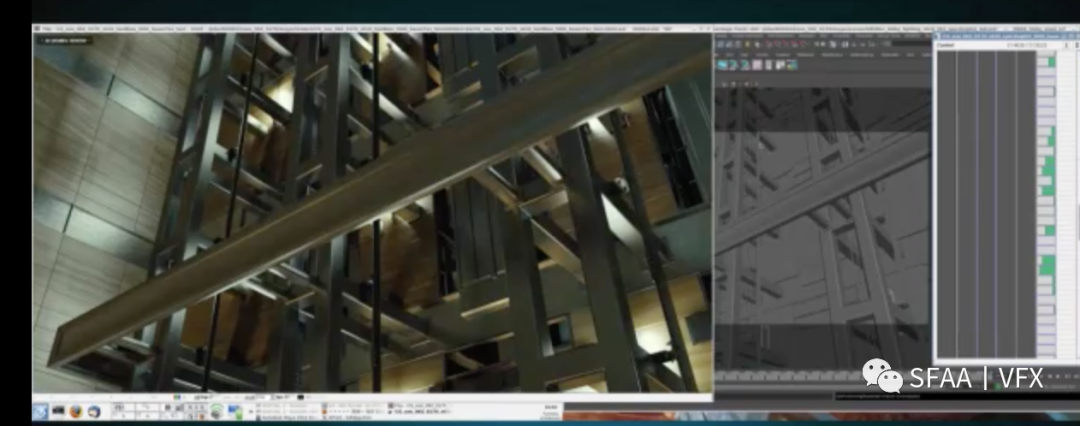This screenshot has width=1080, height=426.
Task: Click on the Maya time slider
Action: 820,376
